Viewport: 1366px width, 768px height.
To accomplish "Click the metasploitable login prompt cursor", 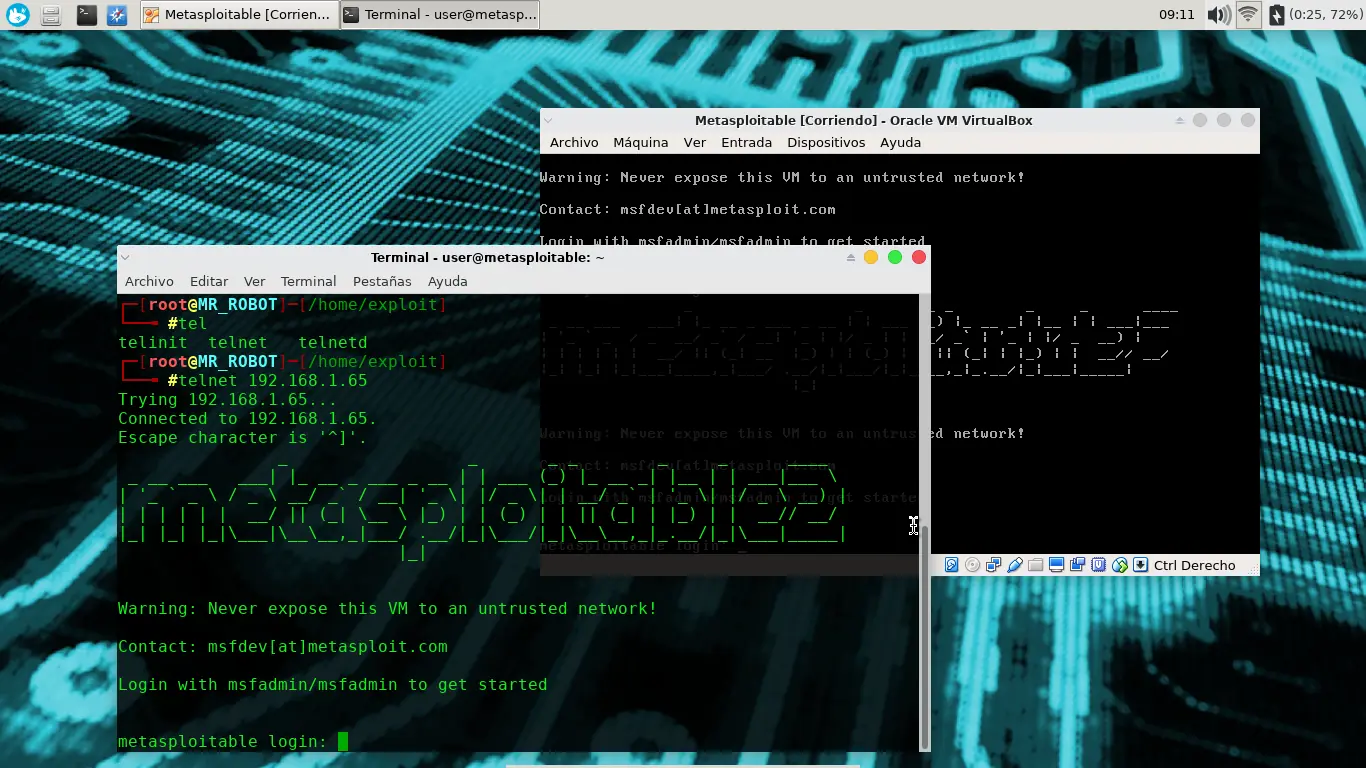I will pos(343,741).
